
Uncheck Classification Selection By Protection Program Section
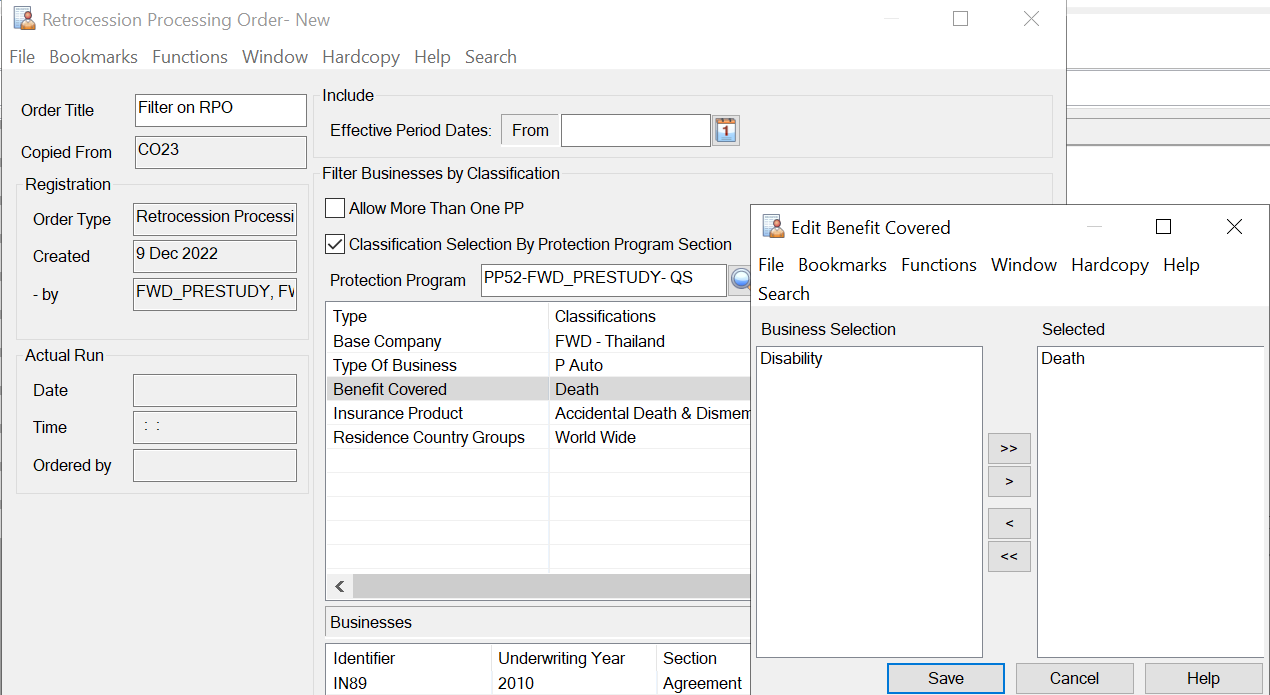pos(335,244)
